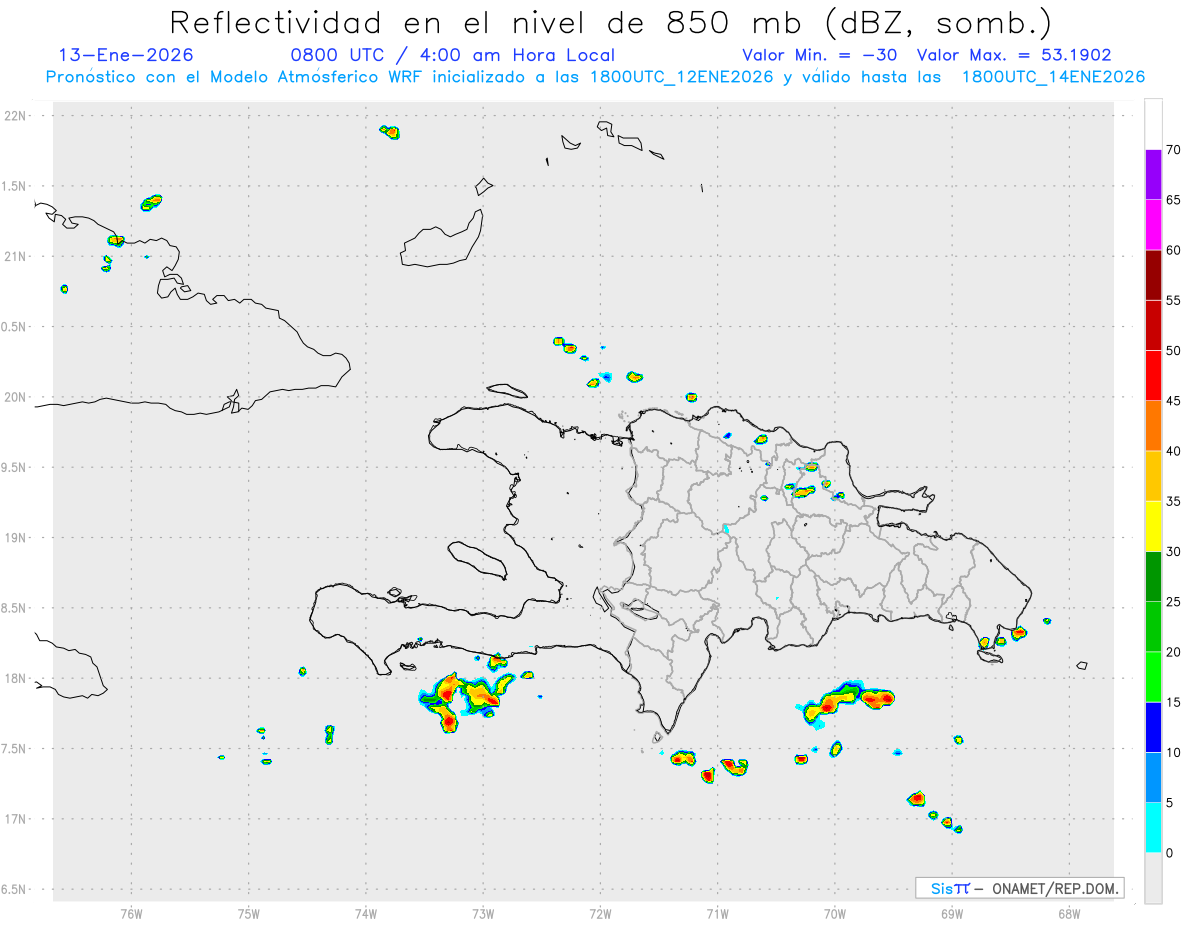
Task: Click the reflectivity echo near 22N 74W
Action: click(390, 131)
